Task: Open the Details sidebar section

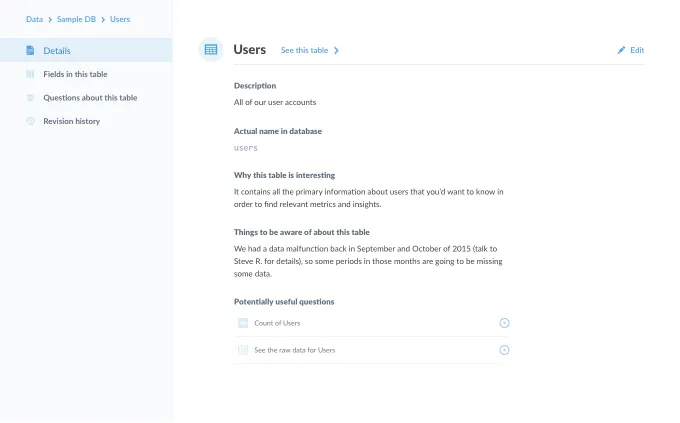Action: click(x=57, y=50)
